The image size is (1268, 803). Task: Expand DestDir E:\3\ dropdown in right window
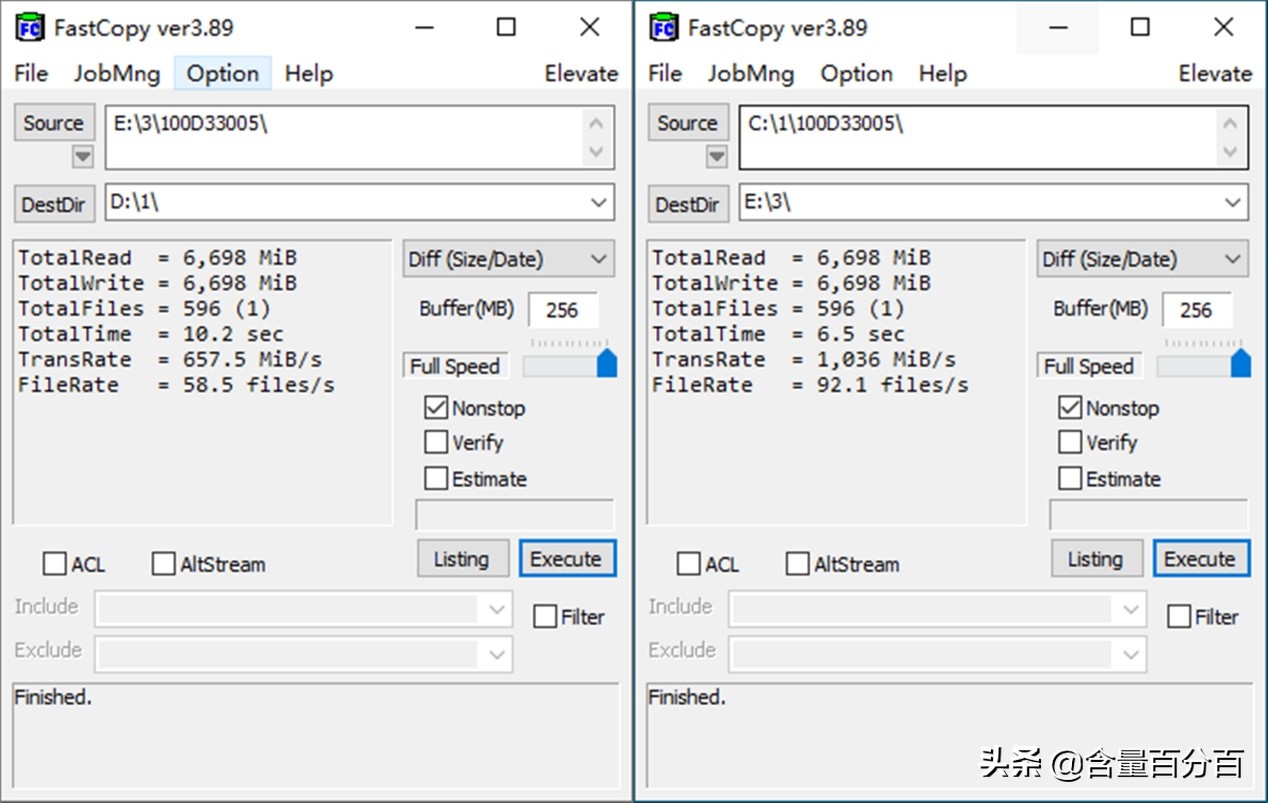[x=1233, y=203]
